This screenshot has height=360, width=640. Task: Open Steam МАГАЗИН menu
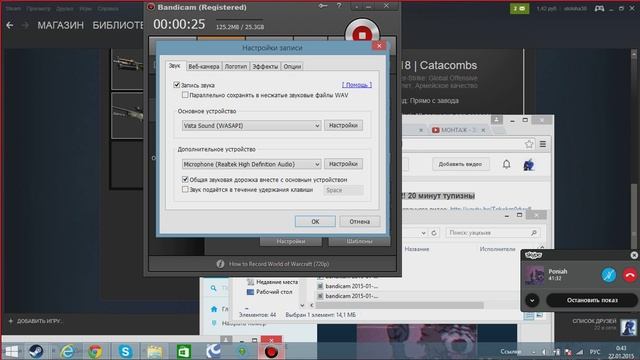point(60,25)
